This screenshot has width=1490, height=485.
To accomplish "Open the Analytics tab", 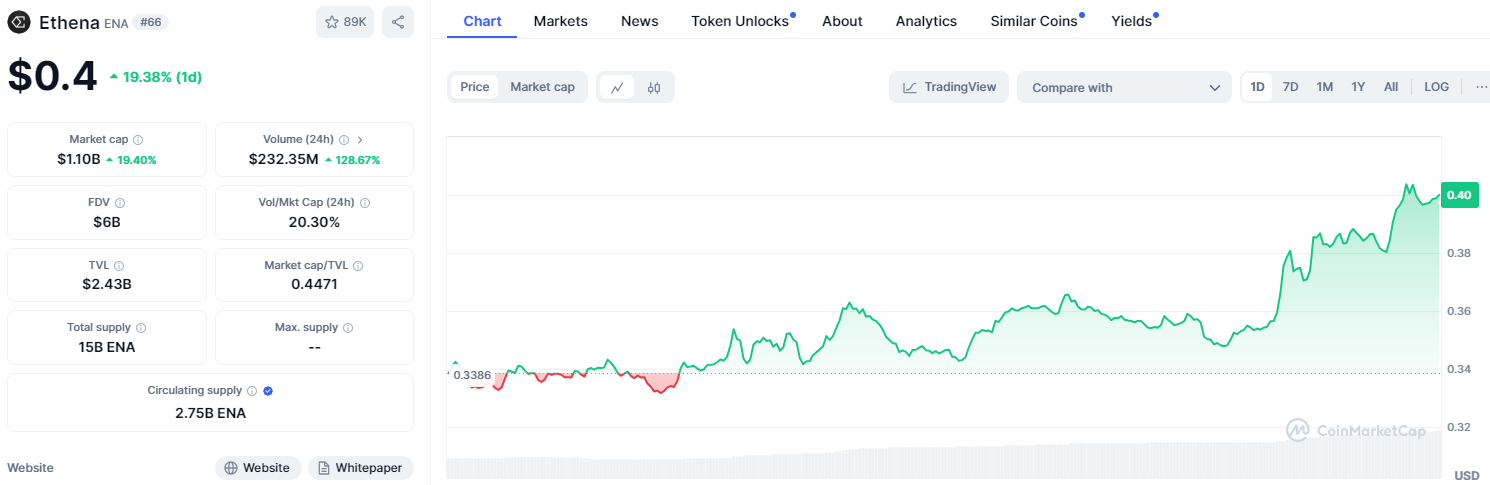I will click(926, 21).
